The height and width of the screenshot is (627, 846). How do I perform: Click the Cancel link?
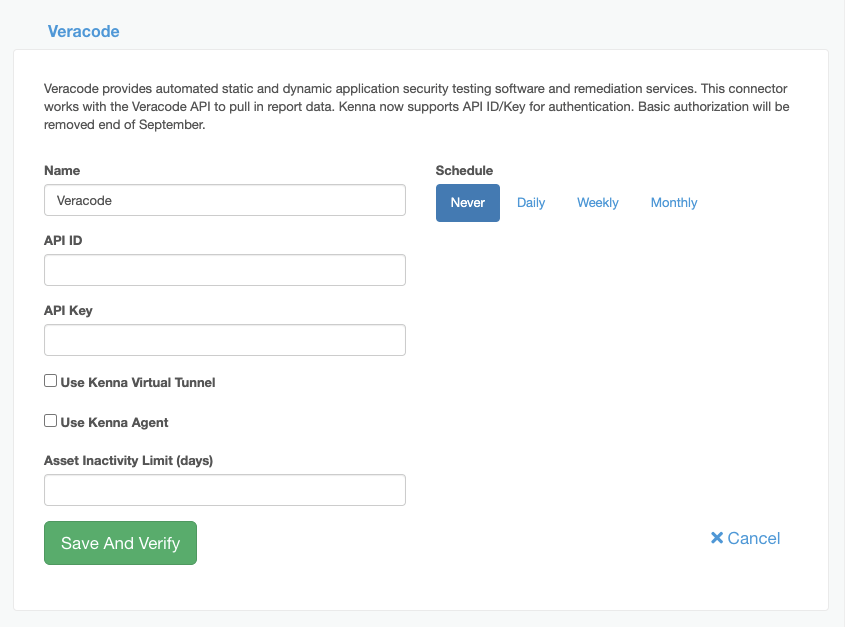click(x=752, y=538)
